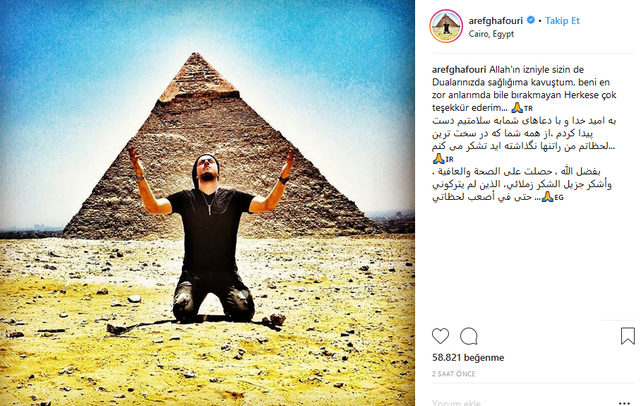Open the more options ellipsis icon
The height and width of the screenshot is (406, 640).
click(x=624, y=403)
